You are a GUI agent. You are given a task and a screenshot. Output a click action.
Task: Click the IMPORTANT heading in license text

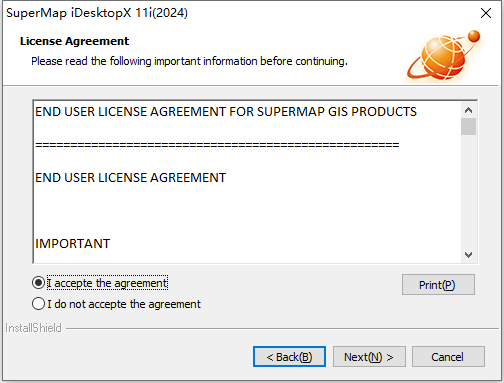coord(73,244)
